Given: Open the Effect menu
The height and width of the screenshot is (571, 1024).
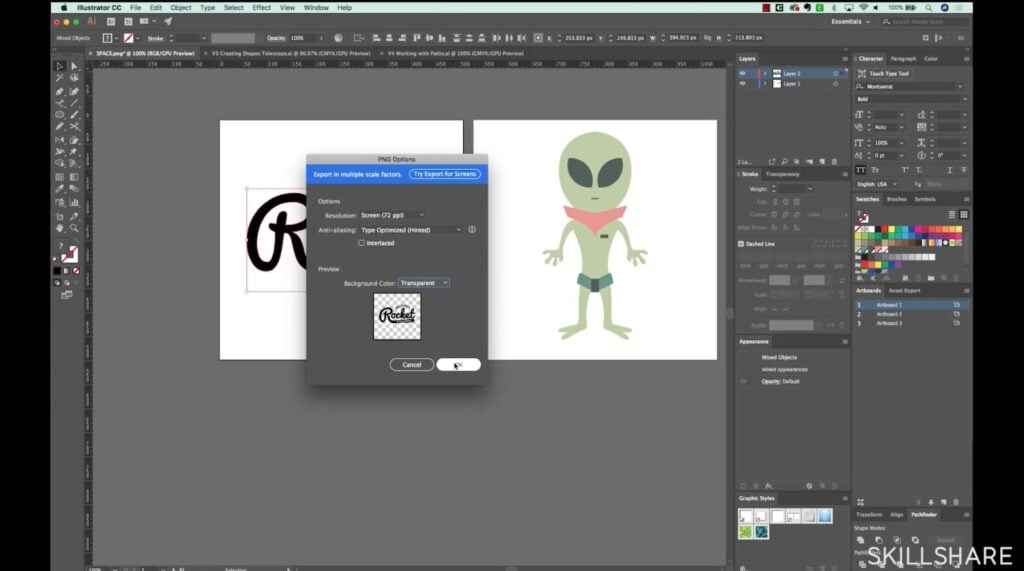Looking at the screenshot, I should click(261, 8).
